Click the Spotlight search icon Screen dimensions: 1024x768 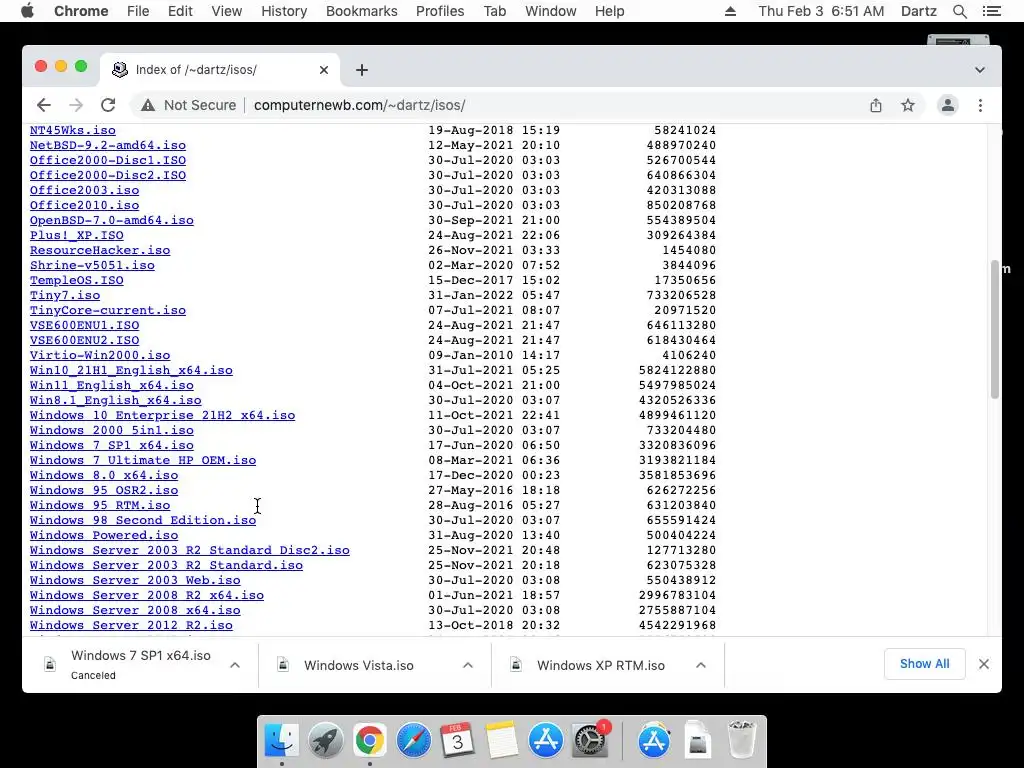(959, 11)
